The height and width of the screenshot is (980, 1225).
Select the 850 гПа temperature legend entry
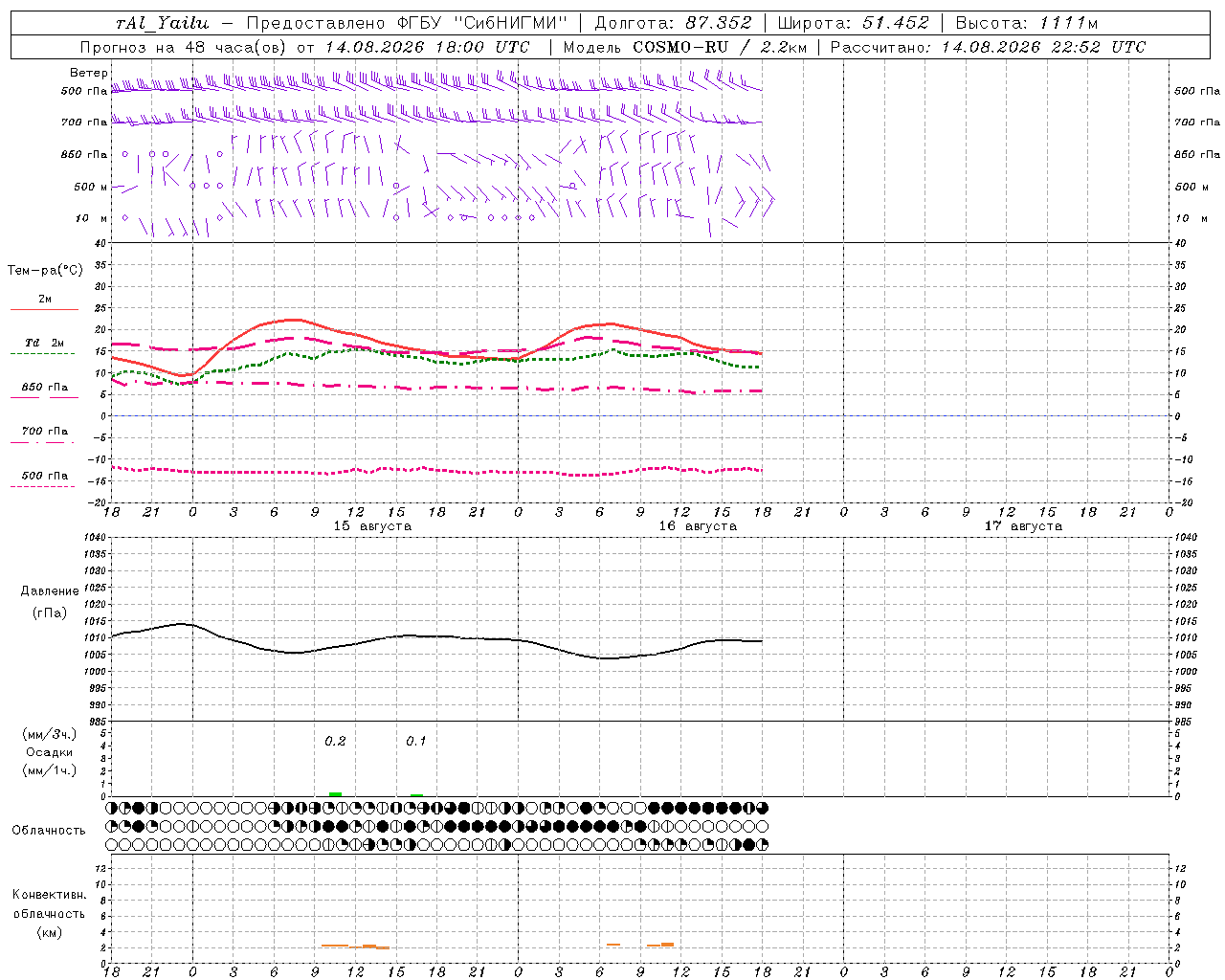44,388
